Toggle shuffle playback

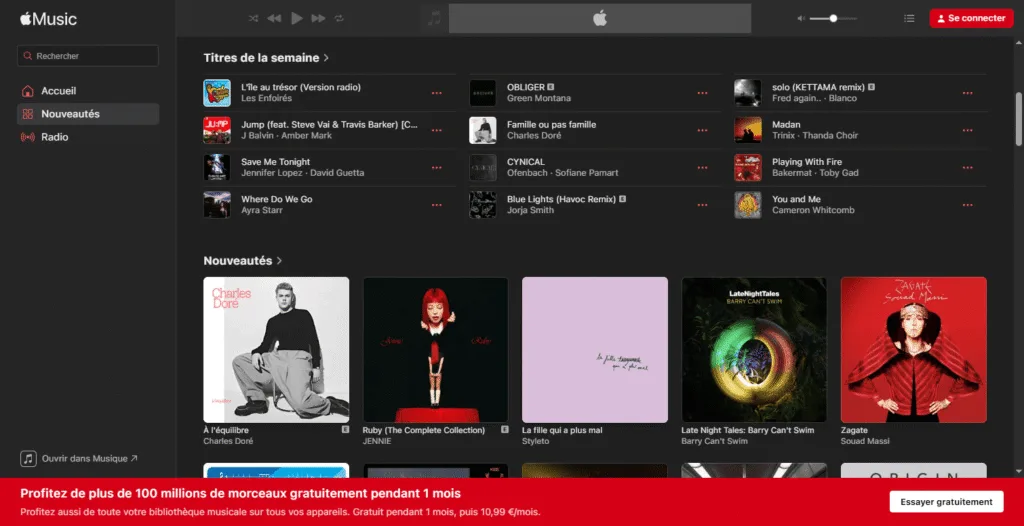253,18
